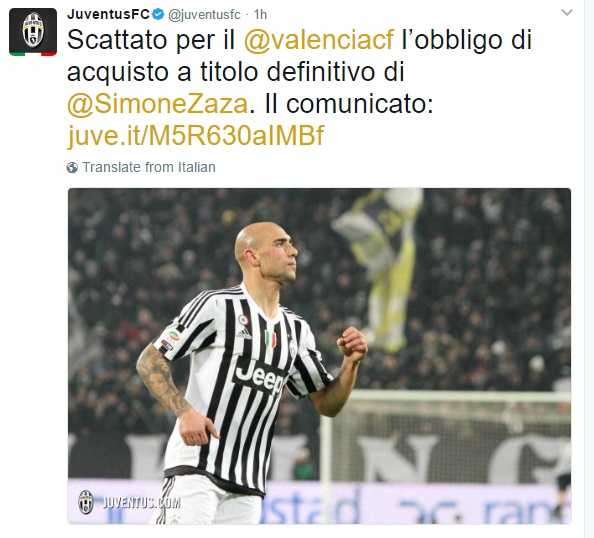
Task: Click the Adidas logo on the jersey
Action: coord(244,333)
